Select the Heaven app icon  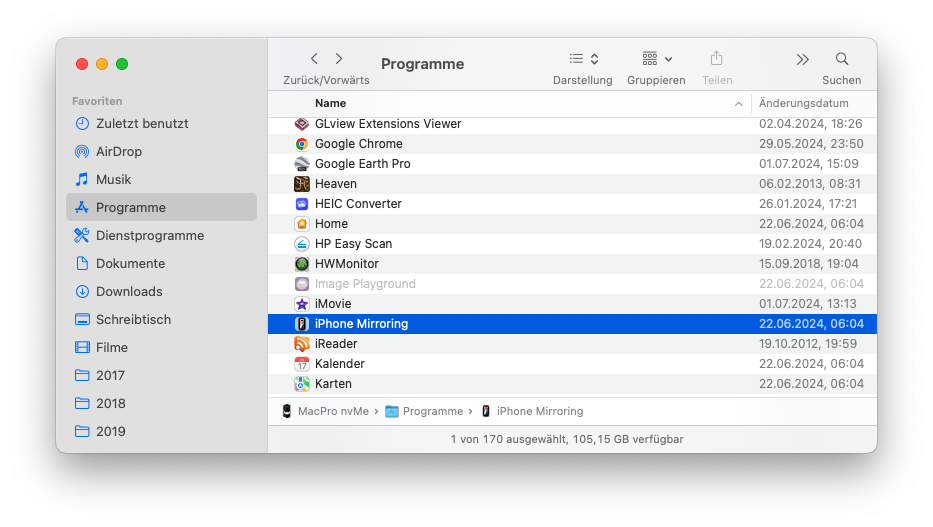302,184
